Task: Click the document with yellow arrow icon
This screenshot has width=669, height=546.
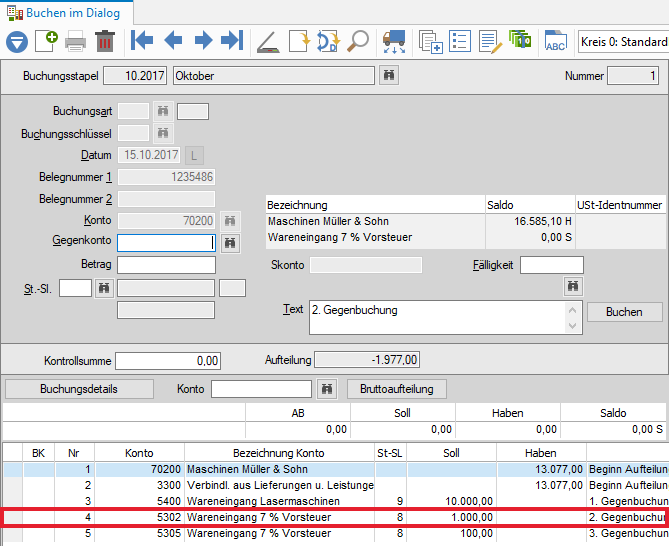Action: pos(299,41)
